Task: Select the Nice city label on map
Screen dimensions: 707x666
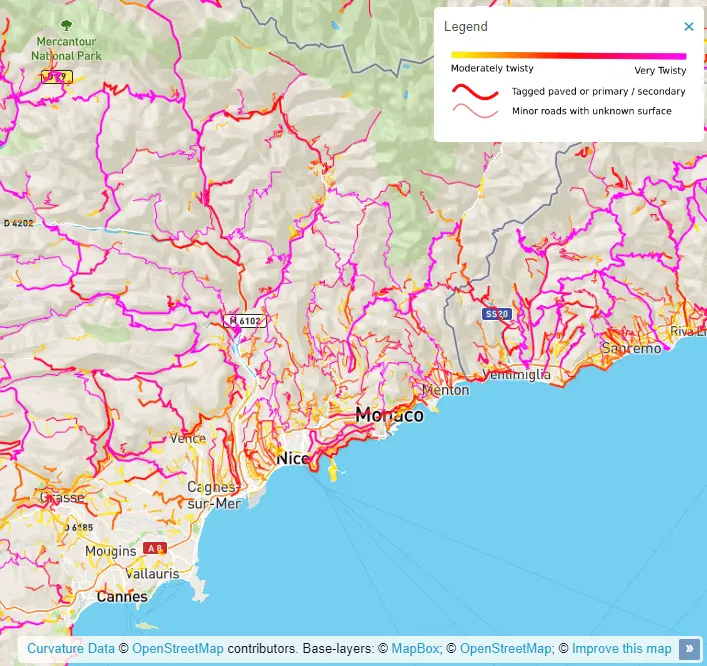Action: (x=293, y=458)
